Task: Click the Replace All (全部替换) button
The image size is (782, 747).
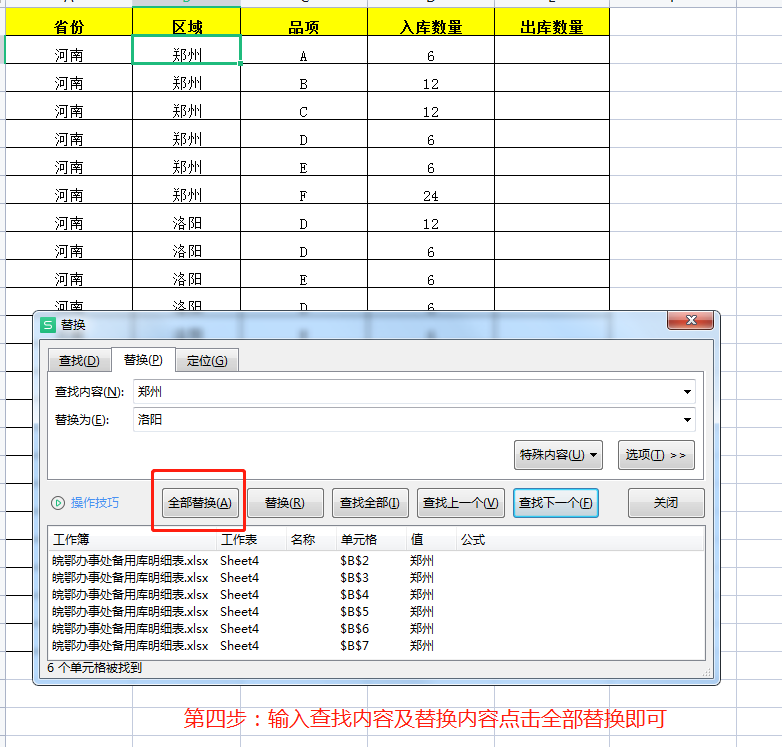Action: [x=200, y=503]
